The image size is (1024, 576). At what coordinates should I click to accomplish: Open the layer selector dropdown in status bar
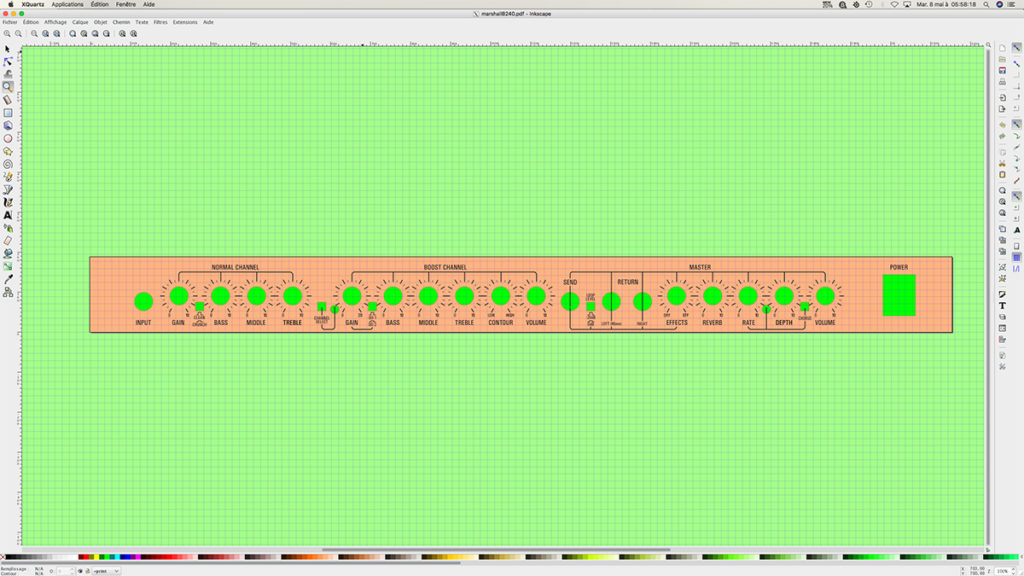pyautogui.click(x=106, y=571)
